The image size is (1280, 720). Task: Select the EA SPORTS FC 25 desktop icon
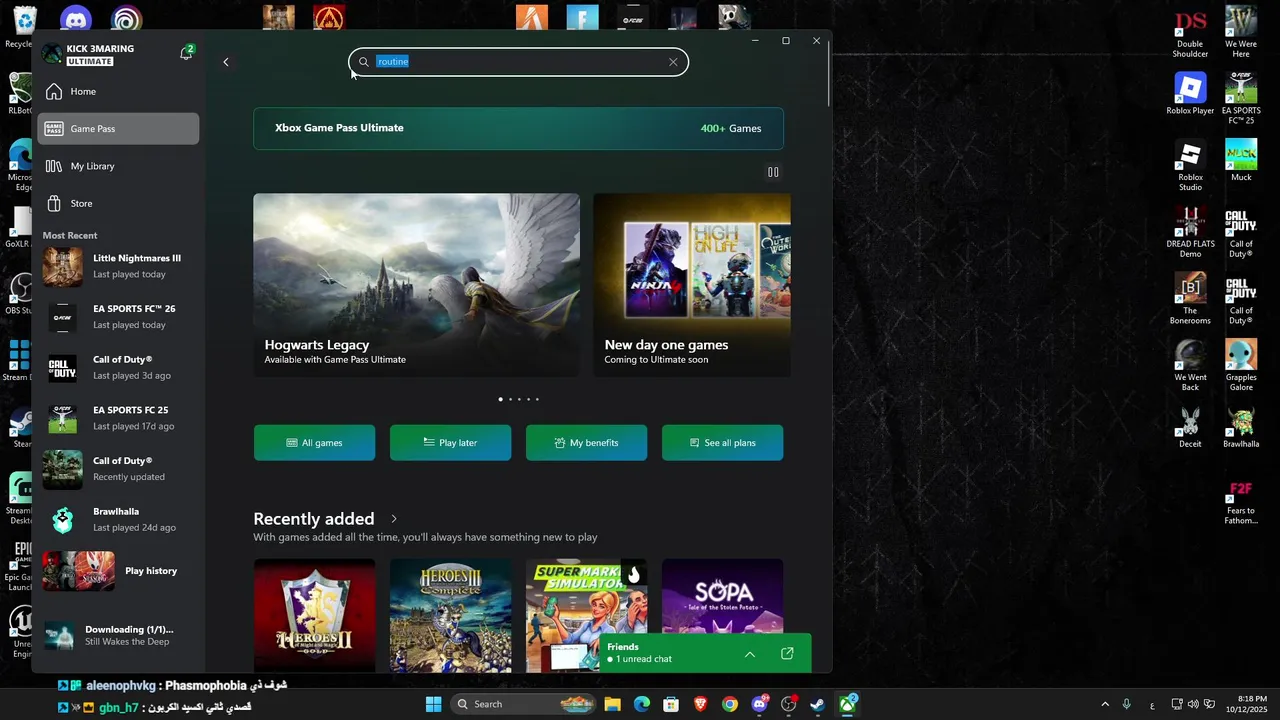click(1241, 98)
